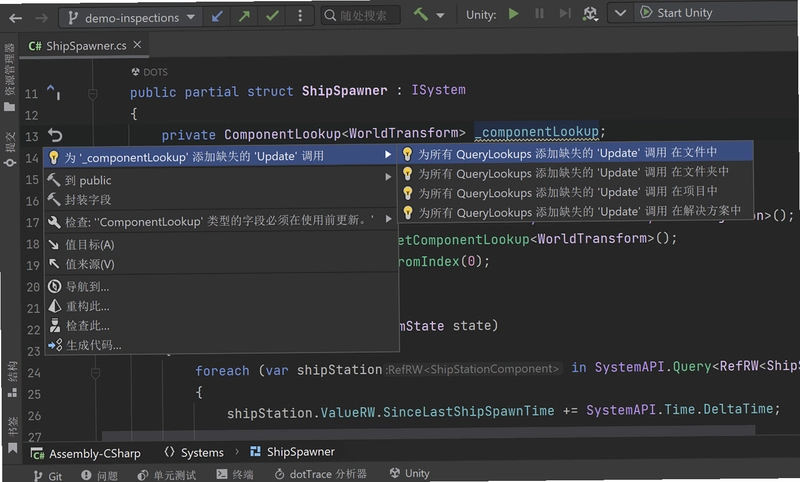This screenshot has width=800, height=482.
Task: Step one frame in Unity
Action: (x=565, y=13)
